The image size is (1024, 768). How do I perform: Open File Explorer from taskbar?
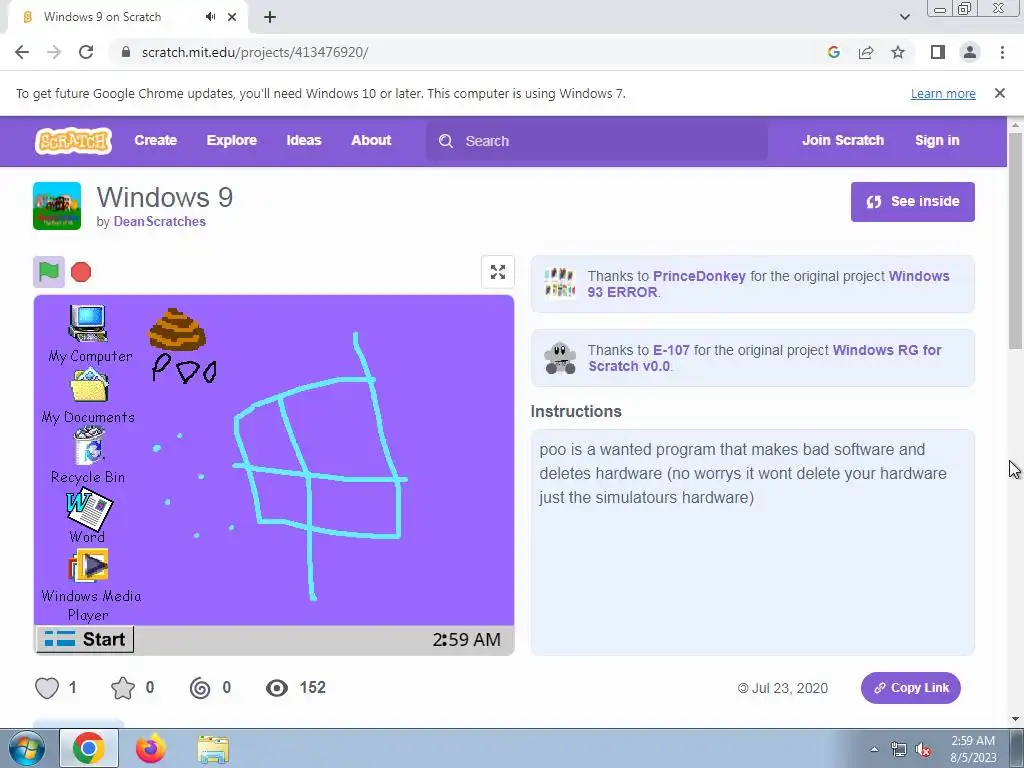(213, 749)
